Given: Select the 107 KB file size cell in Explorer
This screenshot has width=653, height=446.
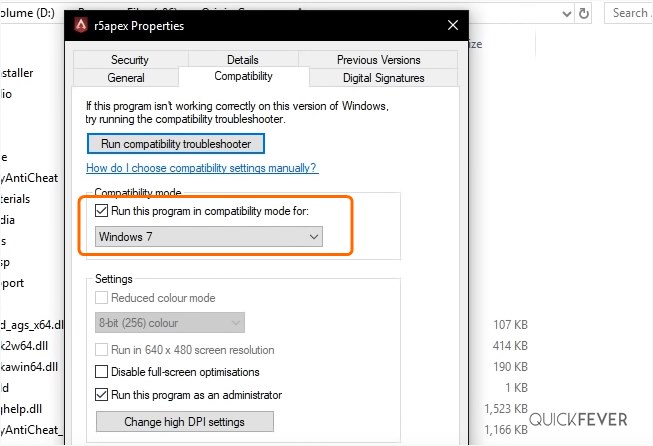Looking at the screenshot, I should [510, 324].
